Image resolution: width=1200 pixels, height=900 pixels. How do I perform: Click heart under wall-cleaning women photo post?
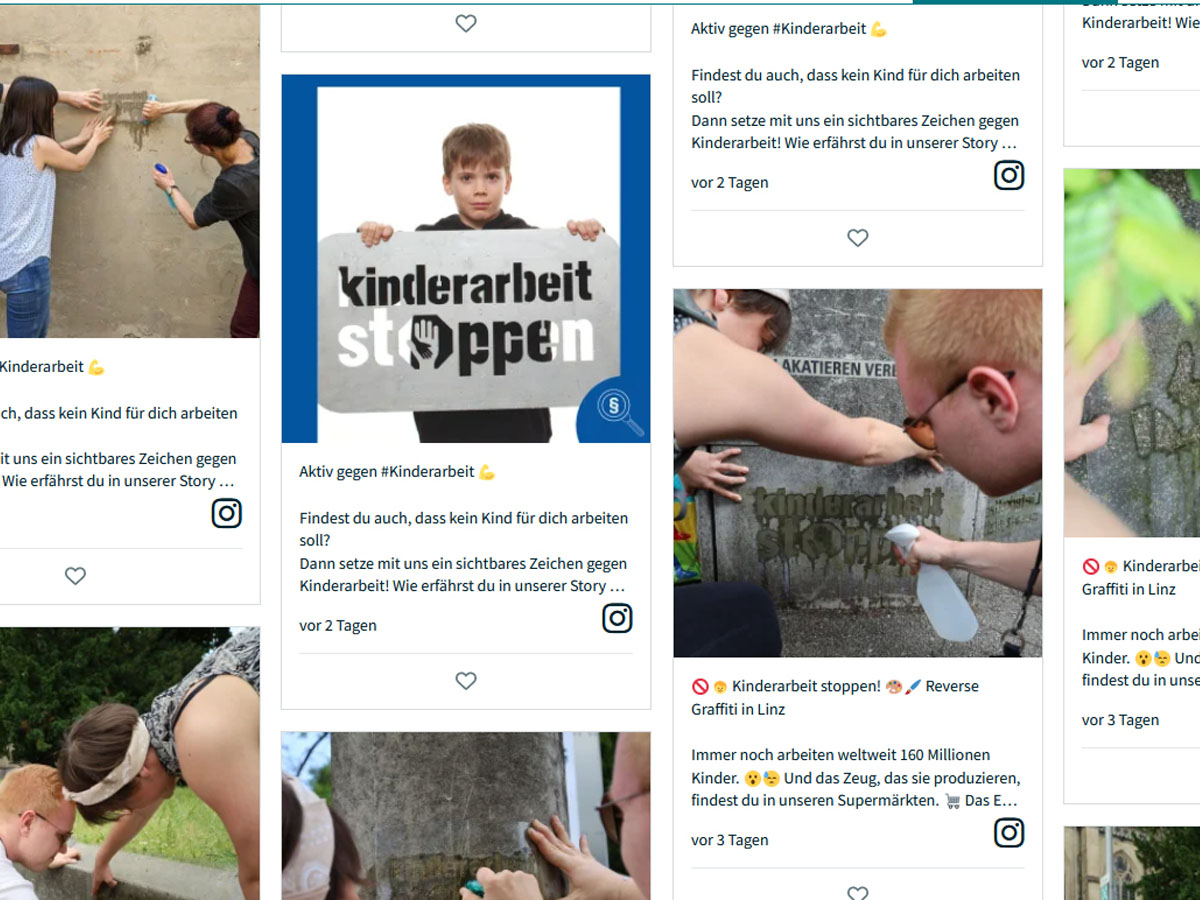point(75,576)
